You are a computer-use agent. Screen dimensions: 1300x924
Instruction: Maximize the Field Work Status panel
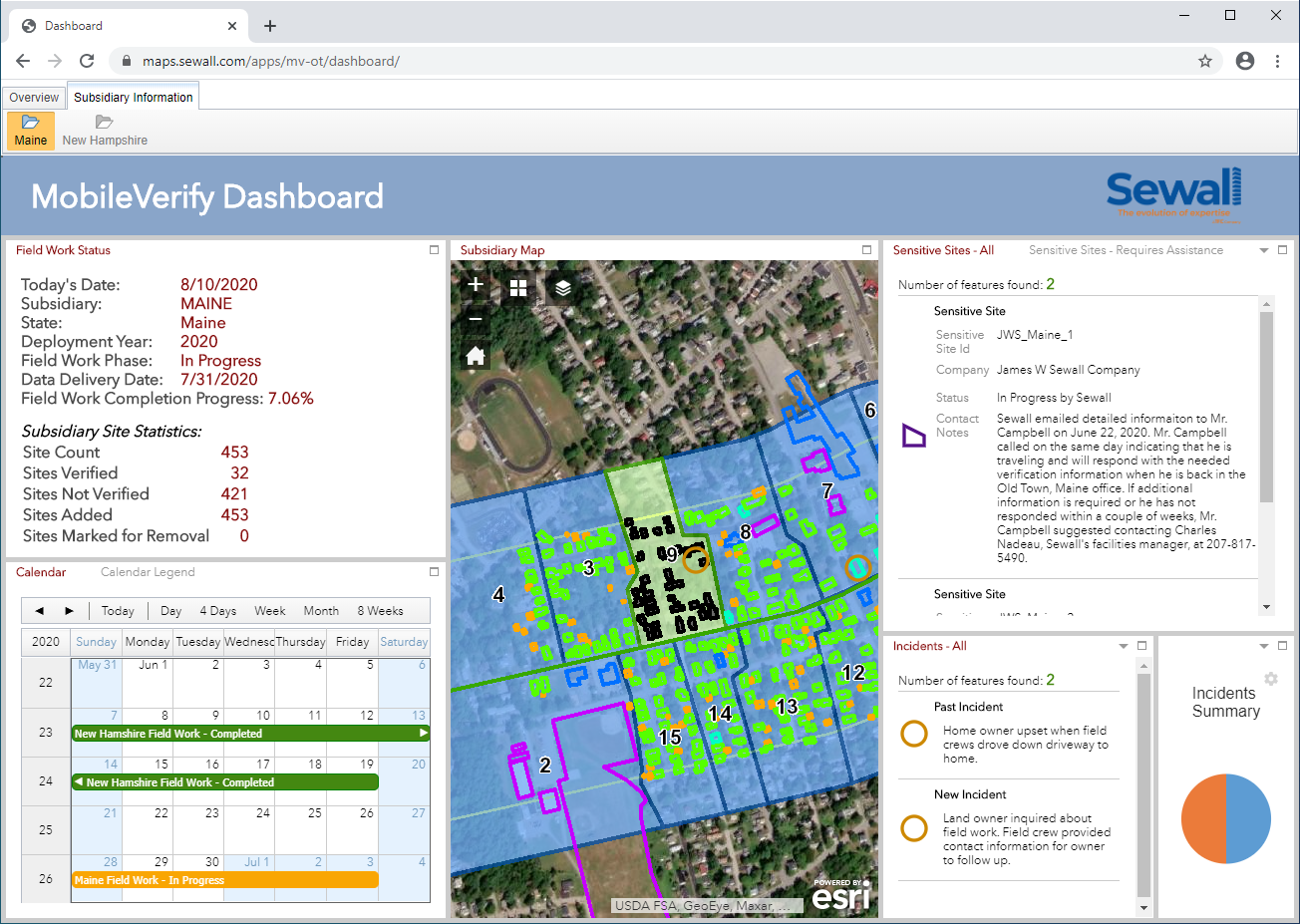click(x=433, y=250)
